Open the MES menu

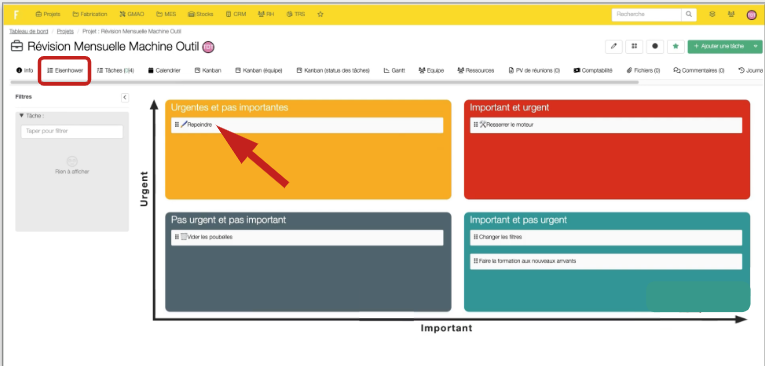166,15
